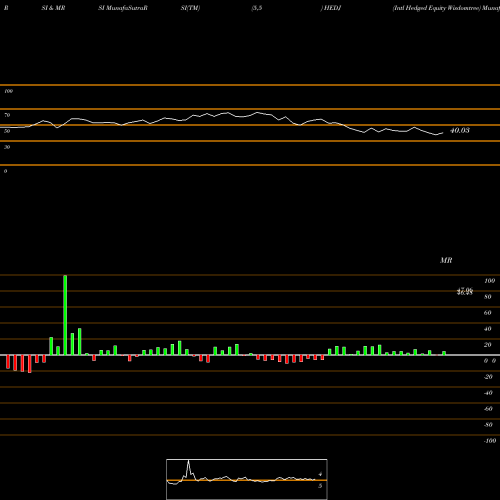Click the MR axis label 80

(488, 297)
